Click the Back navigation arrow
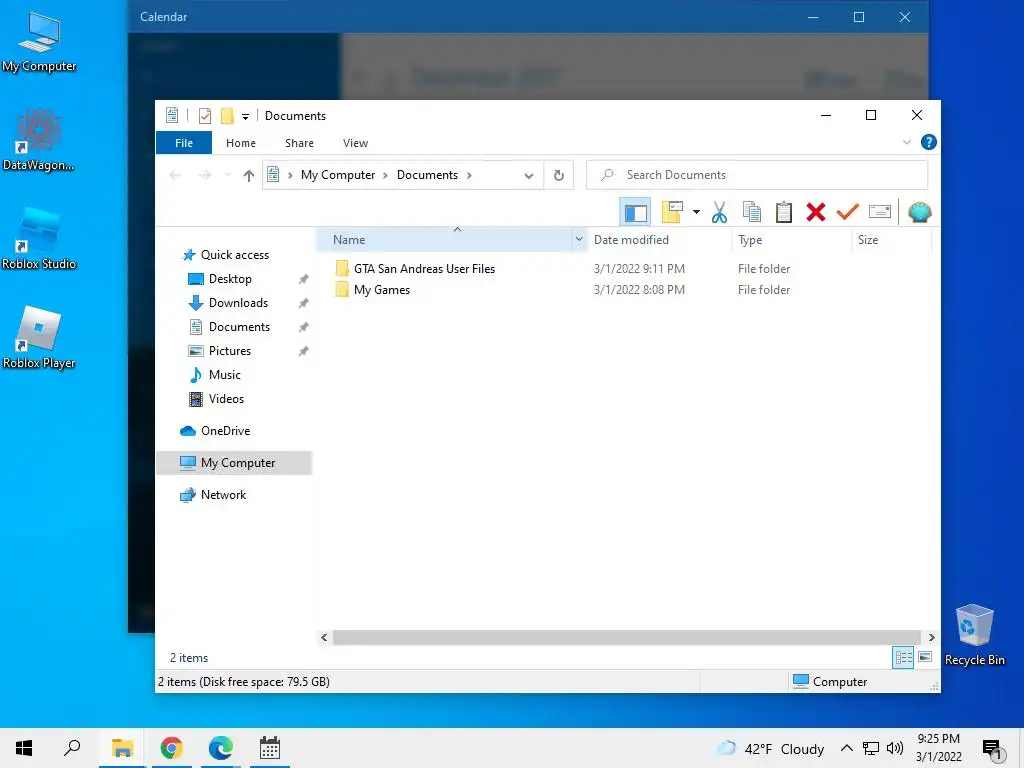Image resolution: width=1024 pixels, height=768 pixels. tap(175, 175)
